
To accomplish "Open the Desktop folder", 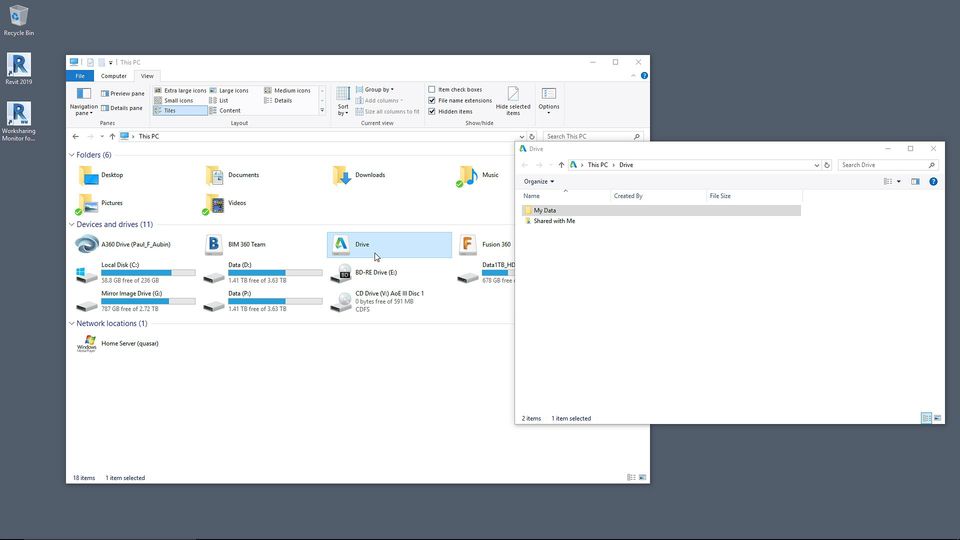I will (x=102, y=175).
